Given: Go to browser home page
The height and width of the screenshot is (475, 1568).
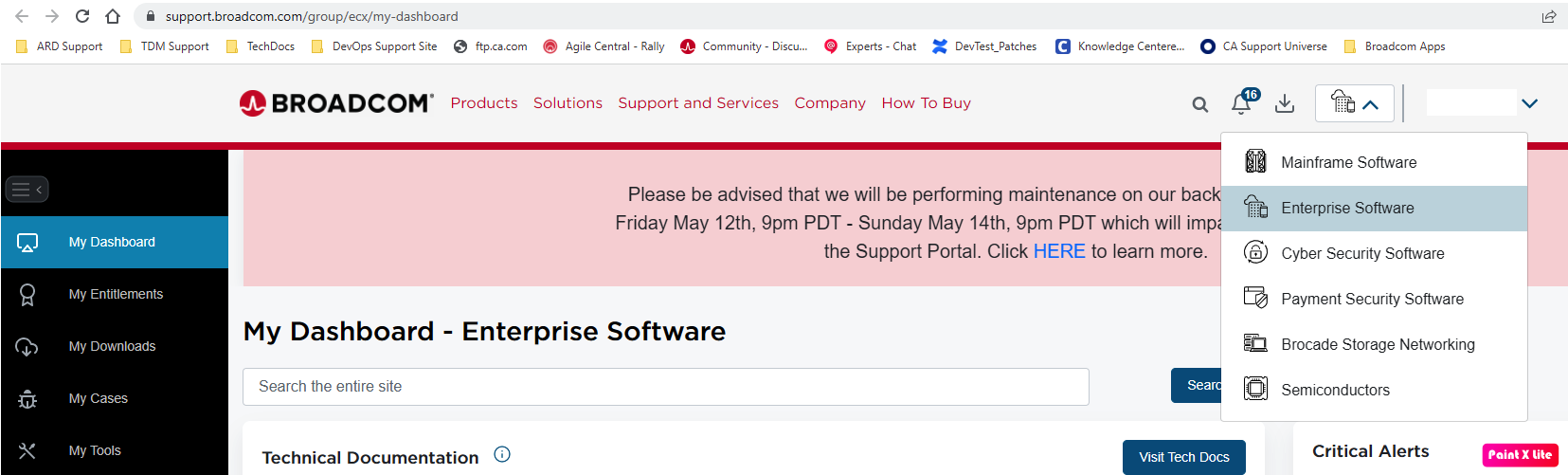Looking at the screenshot, I should (113, 16).
